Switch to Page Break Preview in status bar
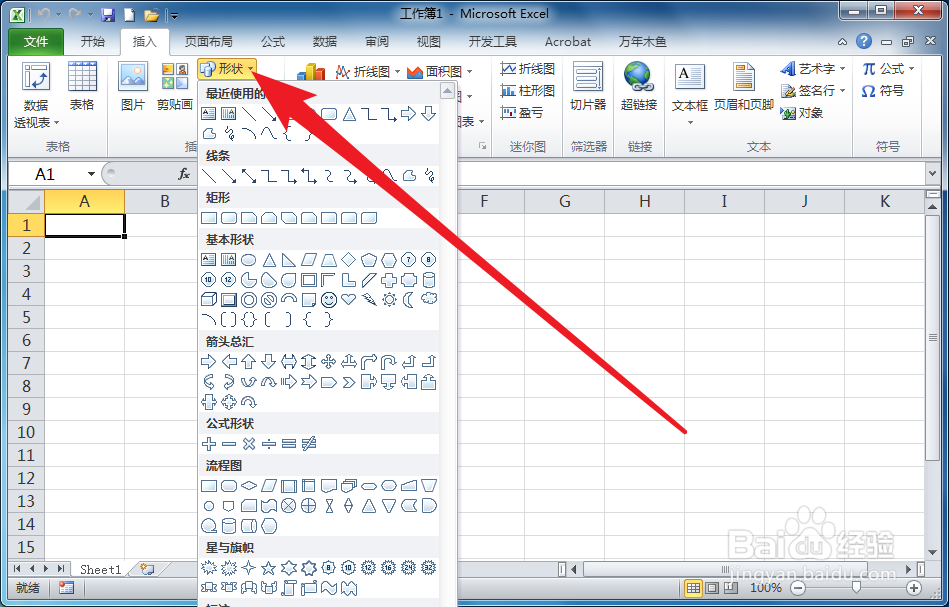Viewport: 949px width, 607px height. click(731, 588)
